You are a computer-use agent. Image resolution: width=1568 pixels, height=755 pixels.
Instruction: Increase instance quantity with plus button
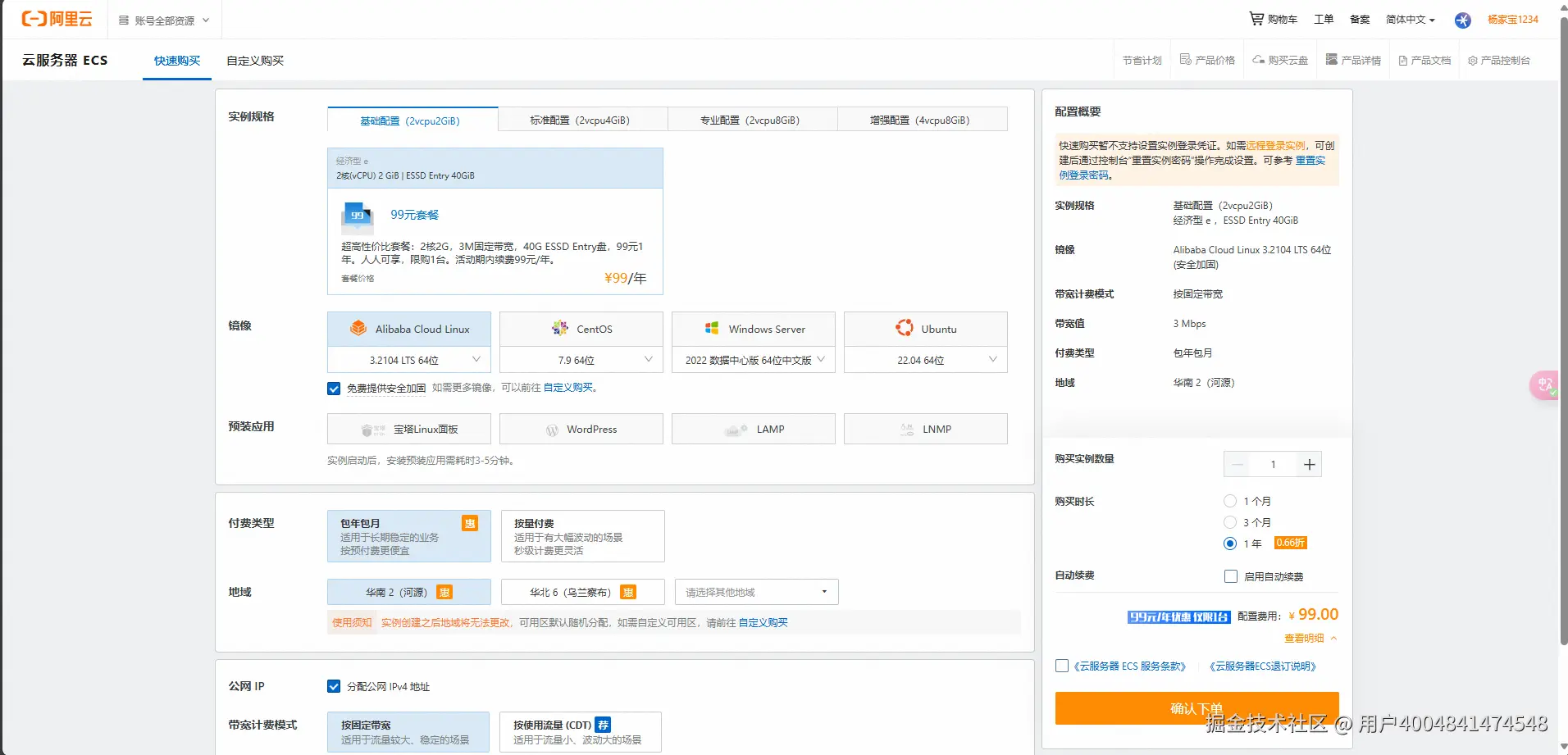tap(1310, 465)
